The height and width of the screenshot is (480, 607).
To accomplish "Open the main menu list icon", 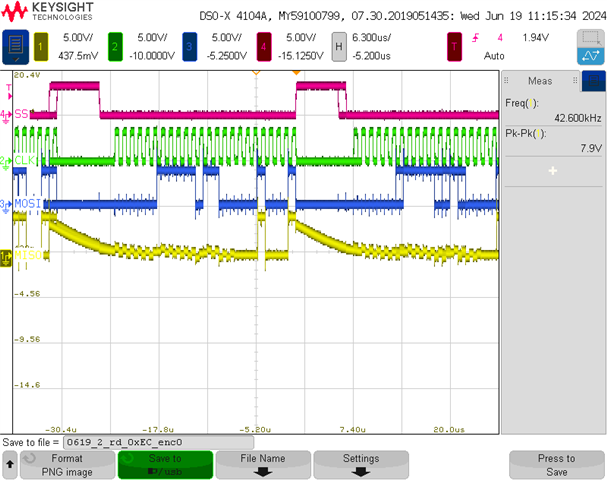I will (x=15, y=47).
